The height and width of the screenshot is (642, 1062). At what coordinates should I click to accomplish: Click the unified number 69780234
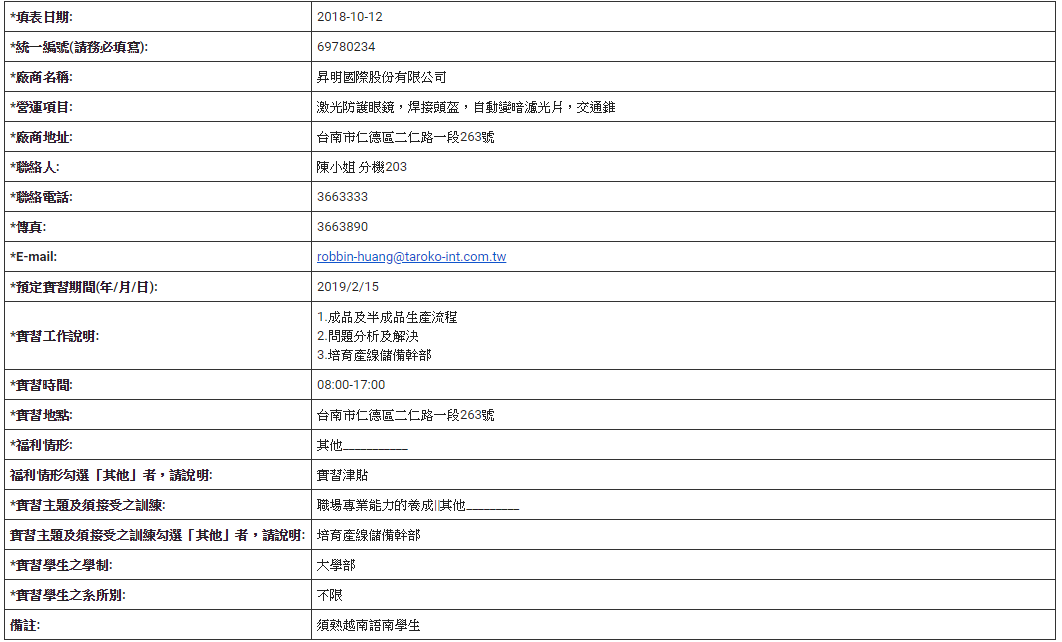pos(346,47)
